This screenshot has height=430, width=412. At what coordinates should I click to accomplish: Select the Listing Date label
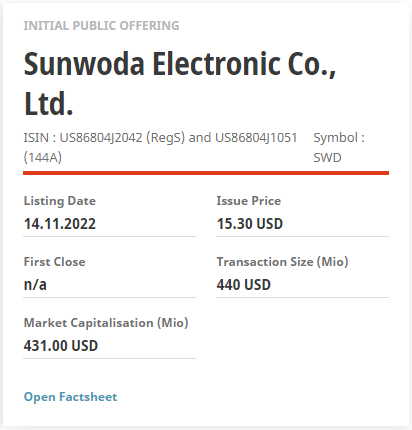60,201
